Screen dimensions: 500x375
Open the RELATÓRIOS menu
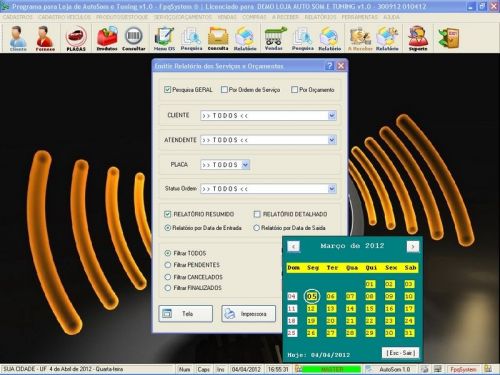[320, 17]
